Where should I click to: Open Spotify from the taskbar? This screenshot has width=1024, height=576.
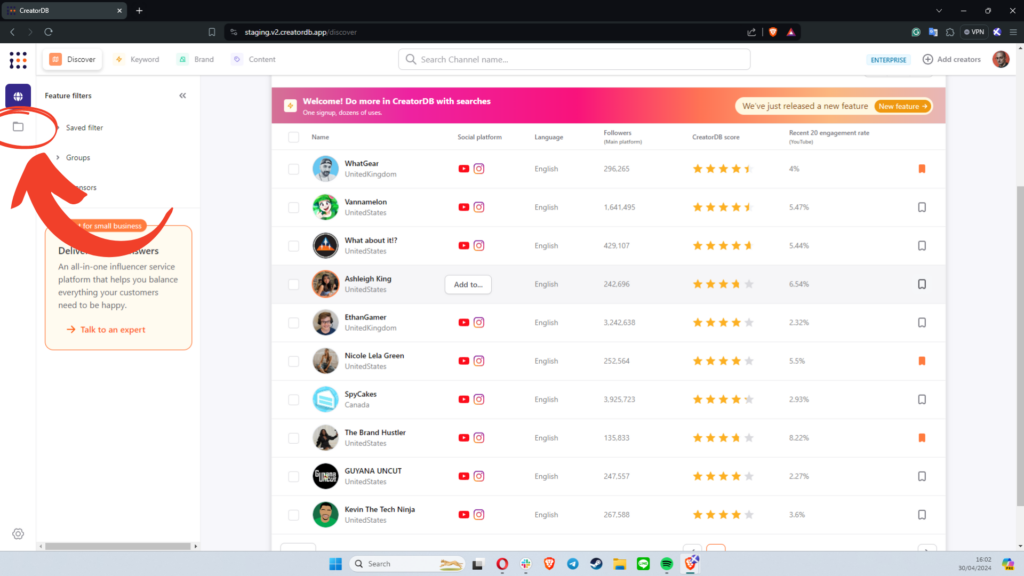tap(667, 564)
